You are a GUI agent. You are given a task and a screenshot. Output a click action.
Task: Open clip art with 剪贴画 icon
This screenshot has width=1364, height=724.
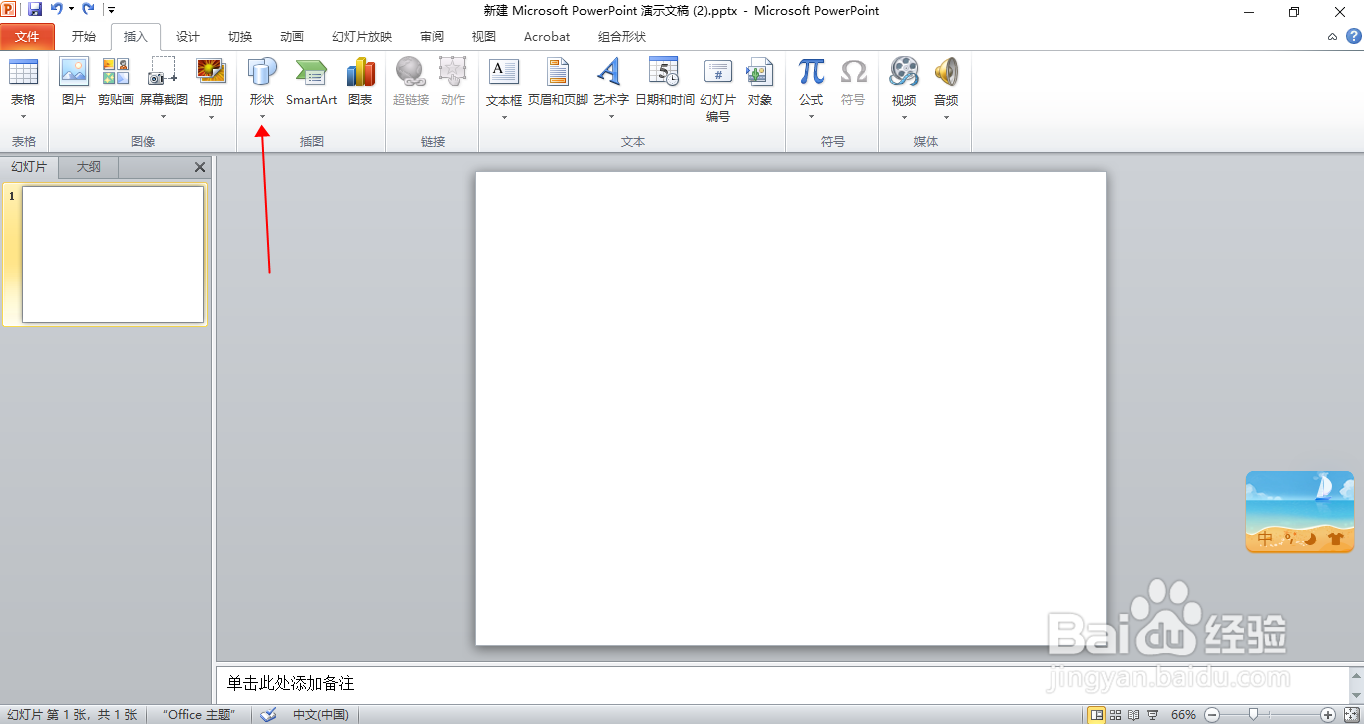[116, 72]
